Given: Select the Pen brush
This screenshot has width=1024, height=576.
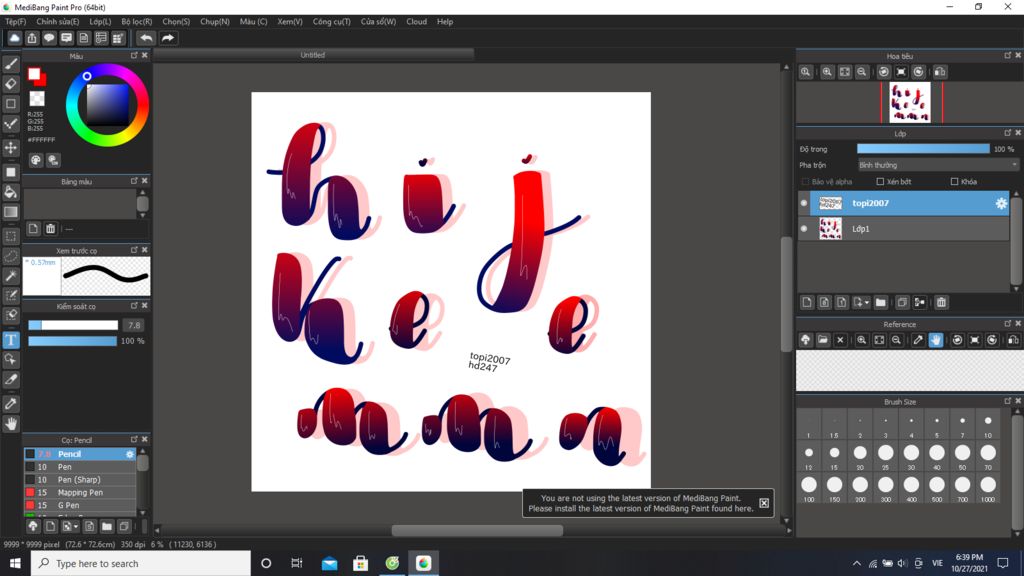Looking at the screenshot, I should [80, 467].
